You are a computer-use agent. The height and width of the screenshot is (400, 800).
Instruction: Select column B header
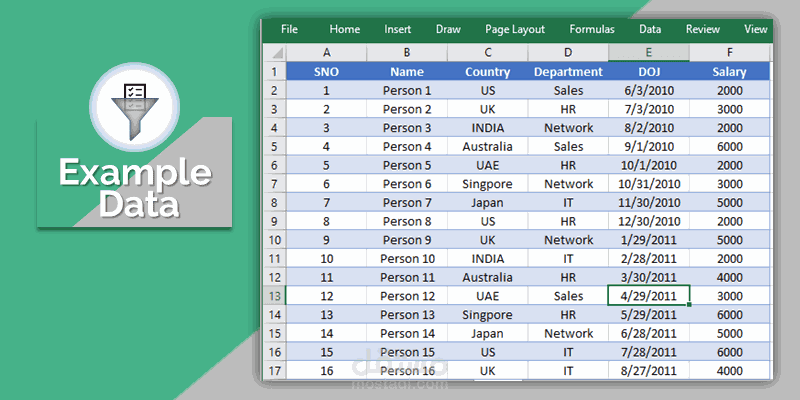tap(407, 53)
